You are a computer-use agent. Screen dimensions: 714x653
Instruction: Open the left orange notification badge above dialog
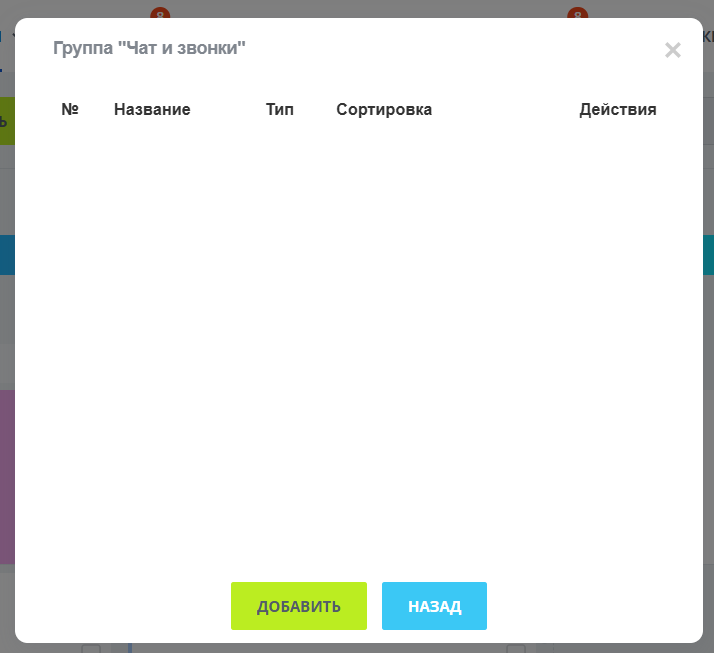[160, 13]
